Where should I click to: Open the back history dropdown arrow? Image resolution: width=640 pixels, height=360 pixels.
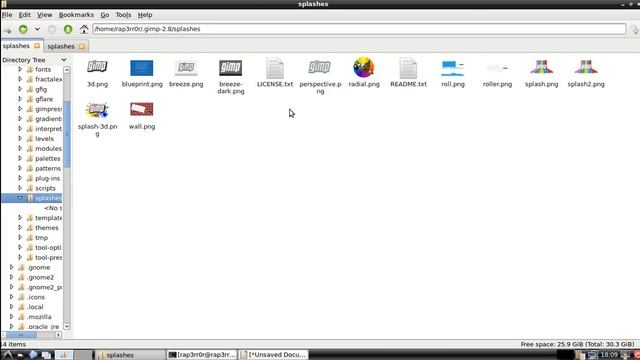37,29
